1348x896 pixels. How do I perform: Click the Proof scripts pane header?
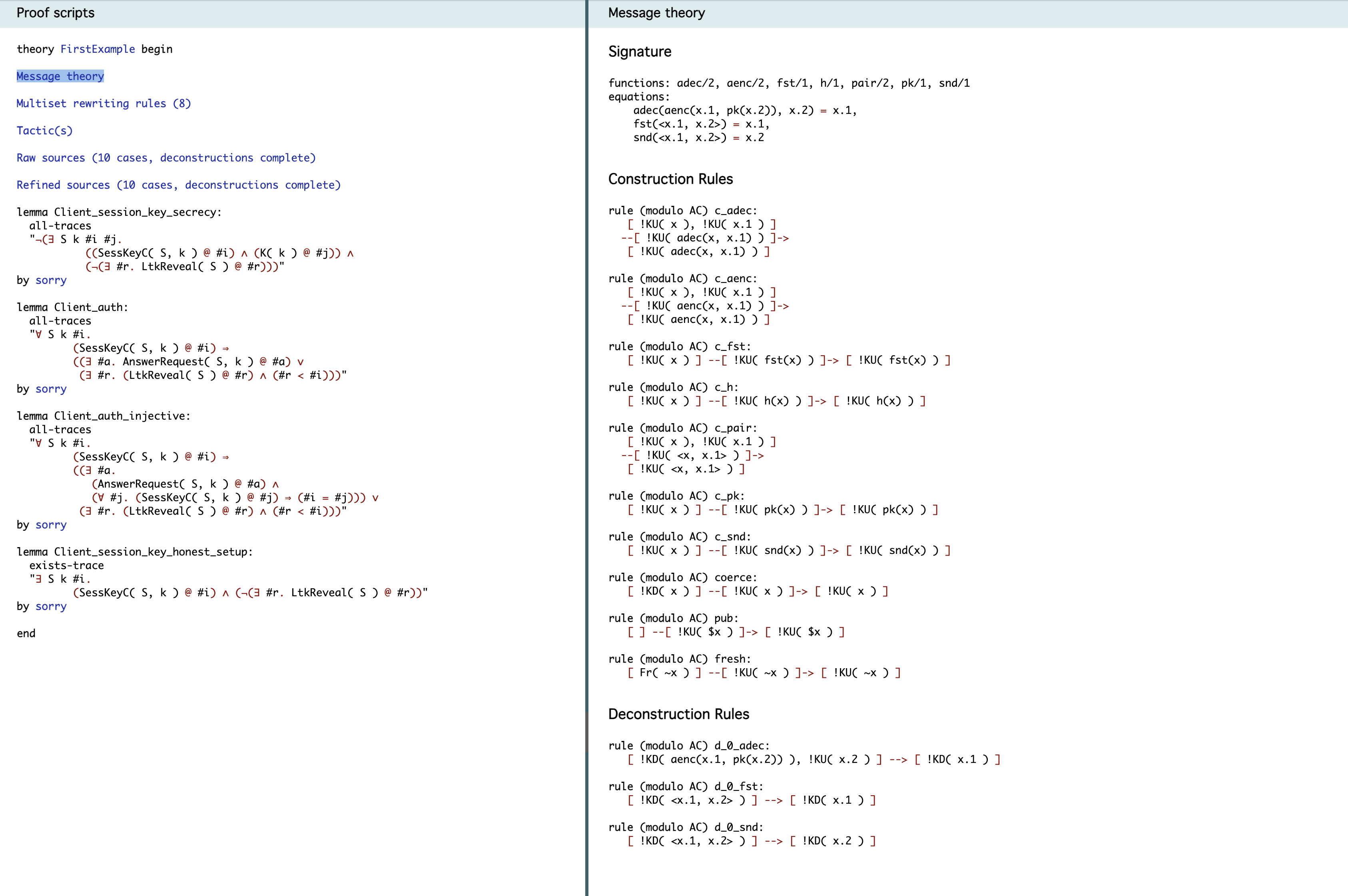[x=56, y=12]
